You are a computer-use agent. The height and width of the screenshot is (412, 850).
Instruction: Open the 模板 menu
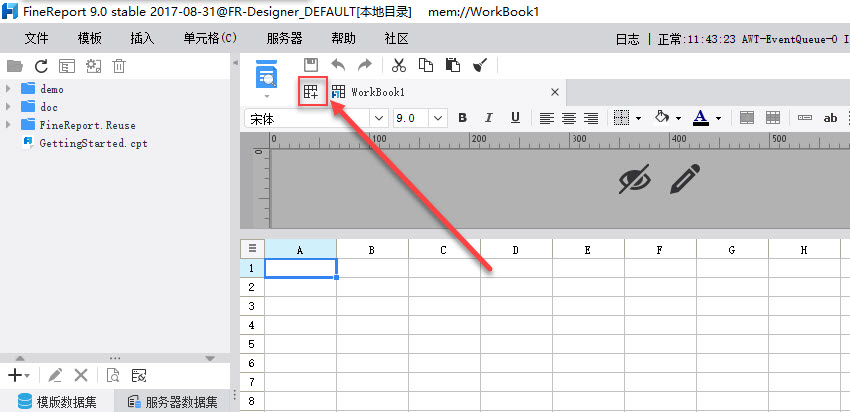(89, 38)
